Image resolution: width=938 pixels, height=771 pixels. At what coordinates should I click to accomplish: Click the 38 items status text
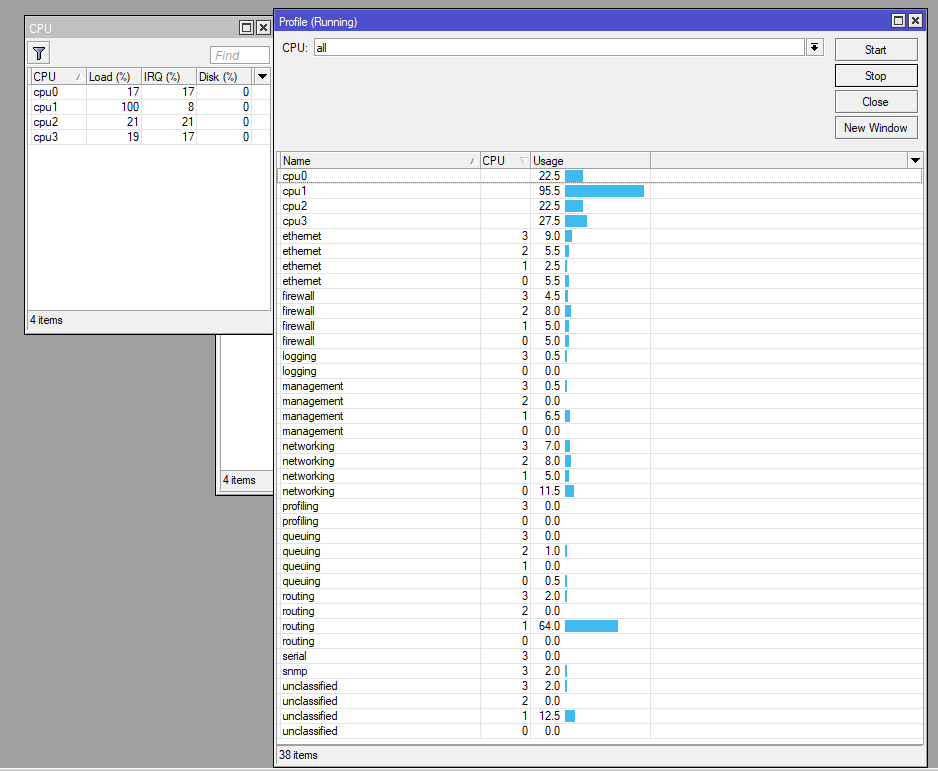pyautogui.click(x=298, y=755)
